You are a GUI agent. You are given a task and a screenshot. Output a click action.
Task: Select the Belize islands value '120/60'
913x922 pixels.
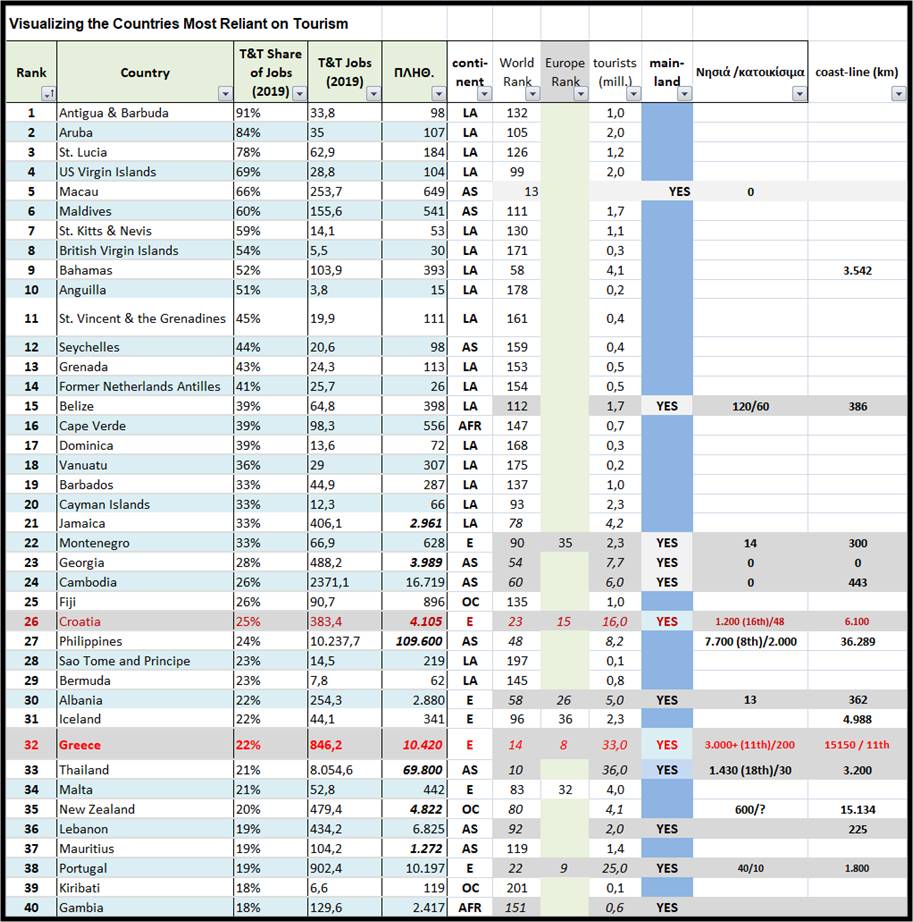coord(750,406)
